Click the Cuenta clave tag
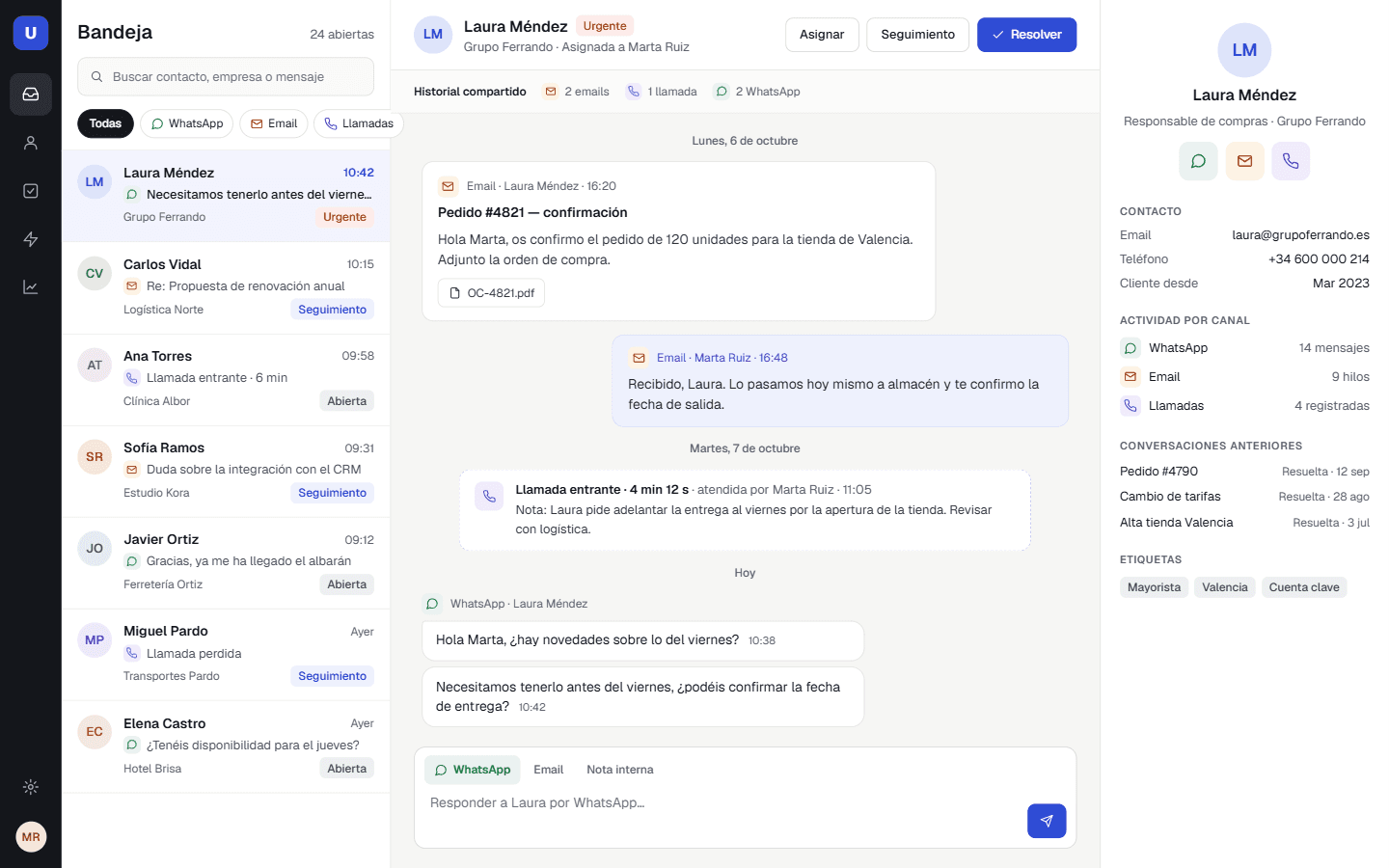This screenshot has width=1389, height=868. 1304,587
